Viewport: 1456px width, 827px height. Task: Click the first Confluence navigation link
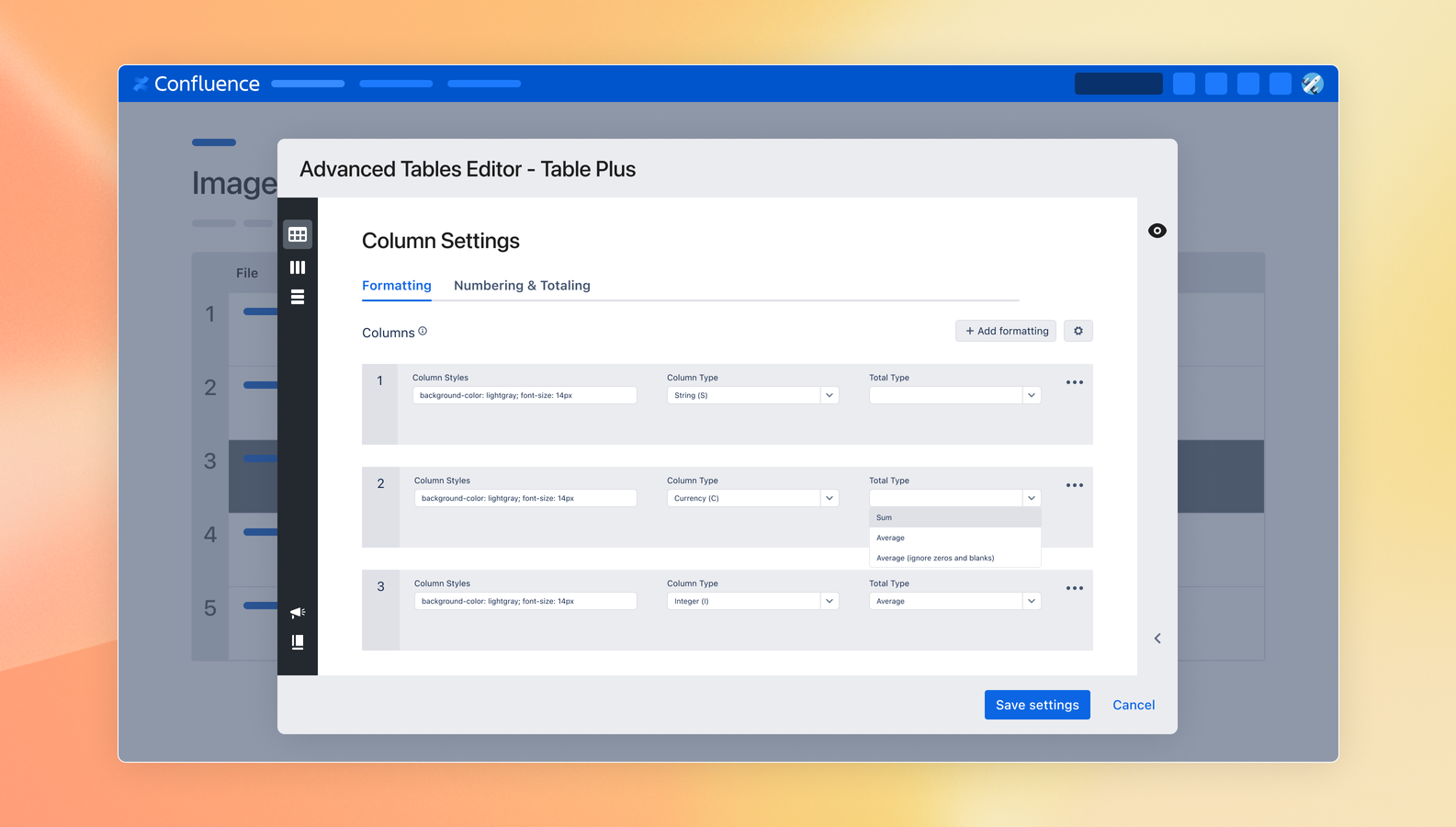point(308,84)
